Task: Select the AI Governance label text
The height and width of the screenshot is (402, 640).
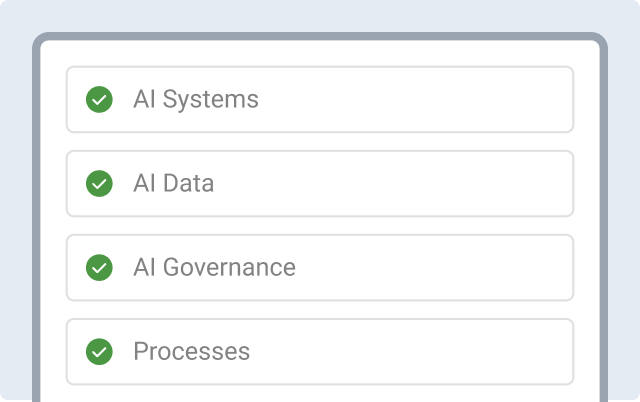Action: (x=214, y=267)
